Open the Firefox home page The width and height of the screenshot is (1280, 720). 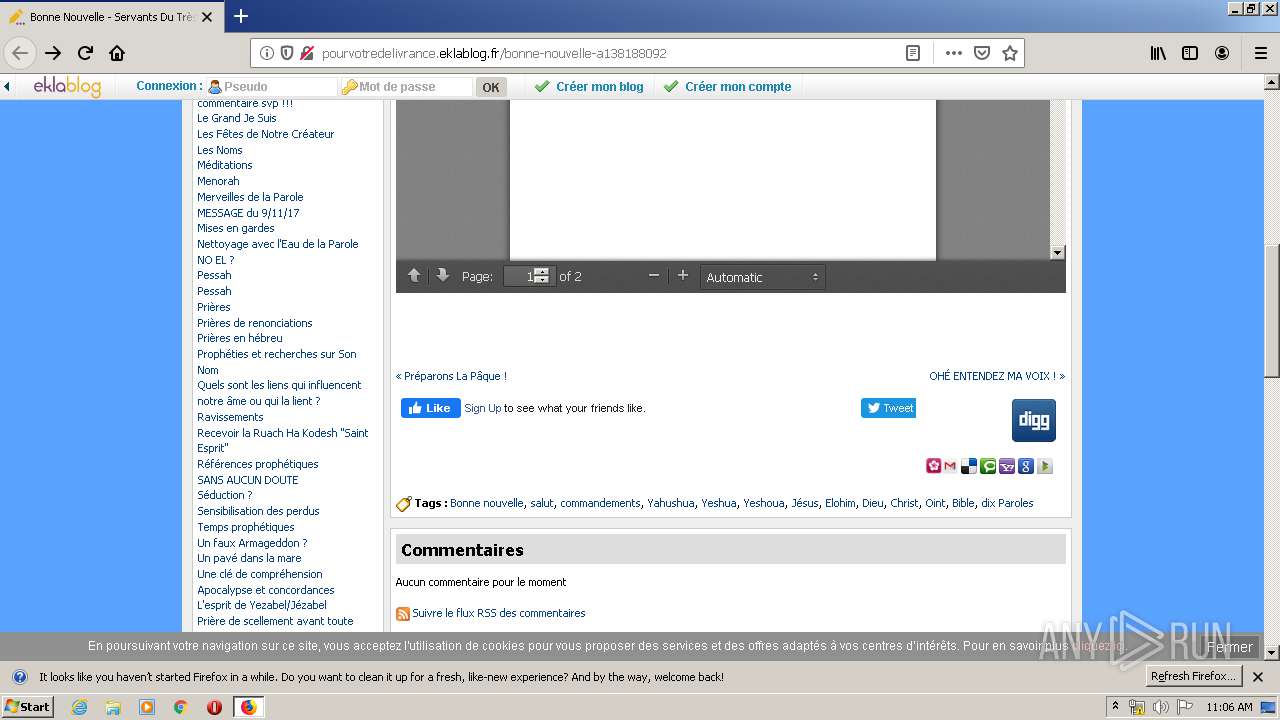coord(117,53)
